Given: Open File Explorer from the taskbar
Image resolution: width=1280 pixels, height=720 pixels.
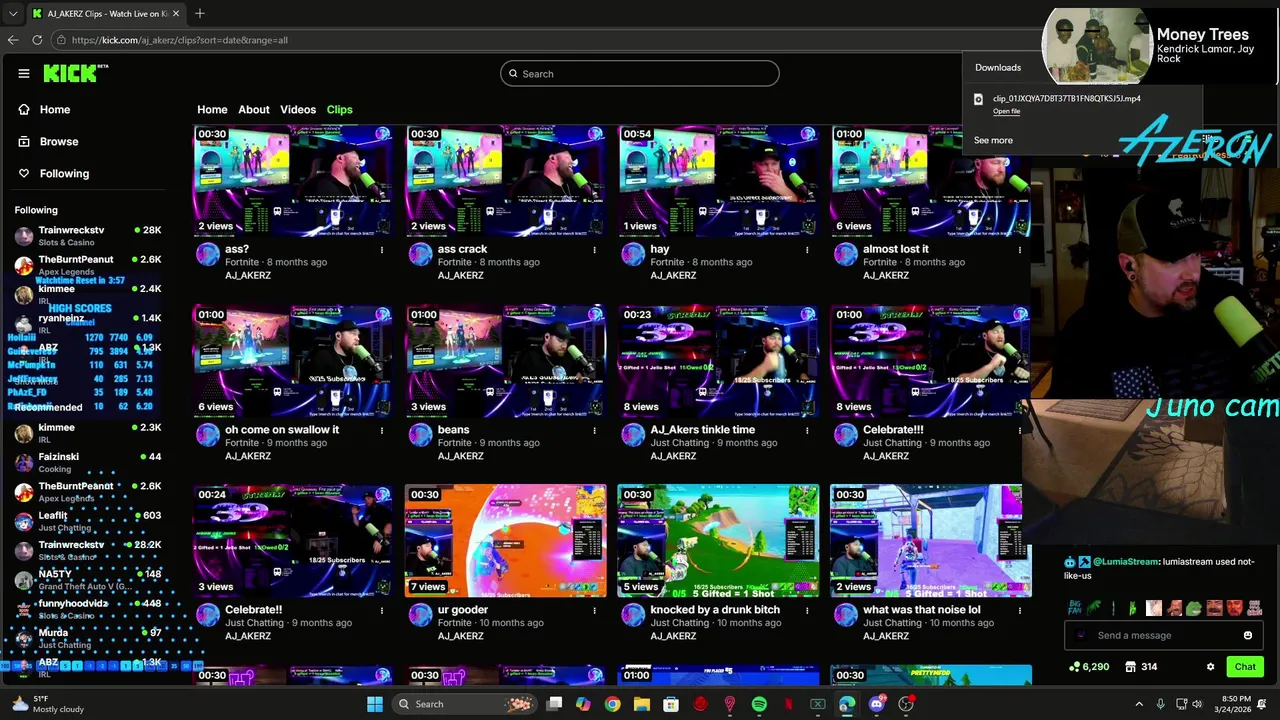Looking at the screenshot, I should point(642,704).
